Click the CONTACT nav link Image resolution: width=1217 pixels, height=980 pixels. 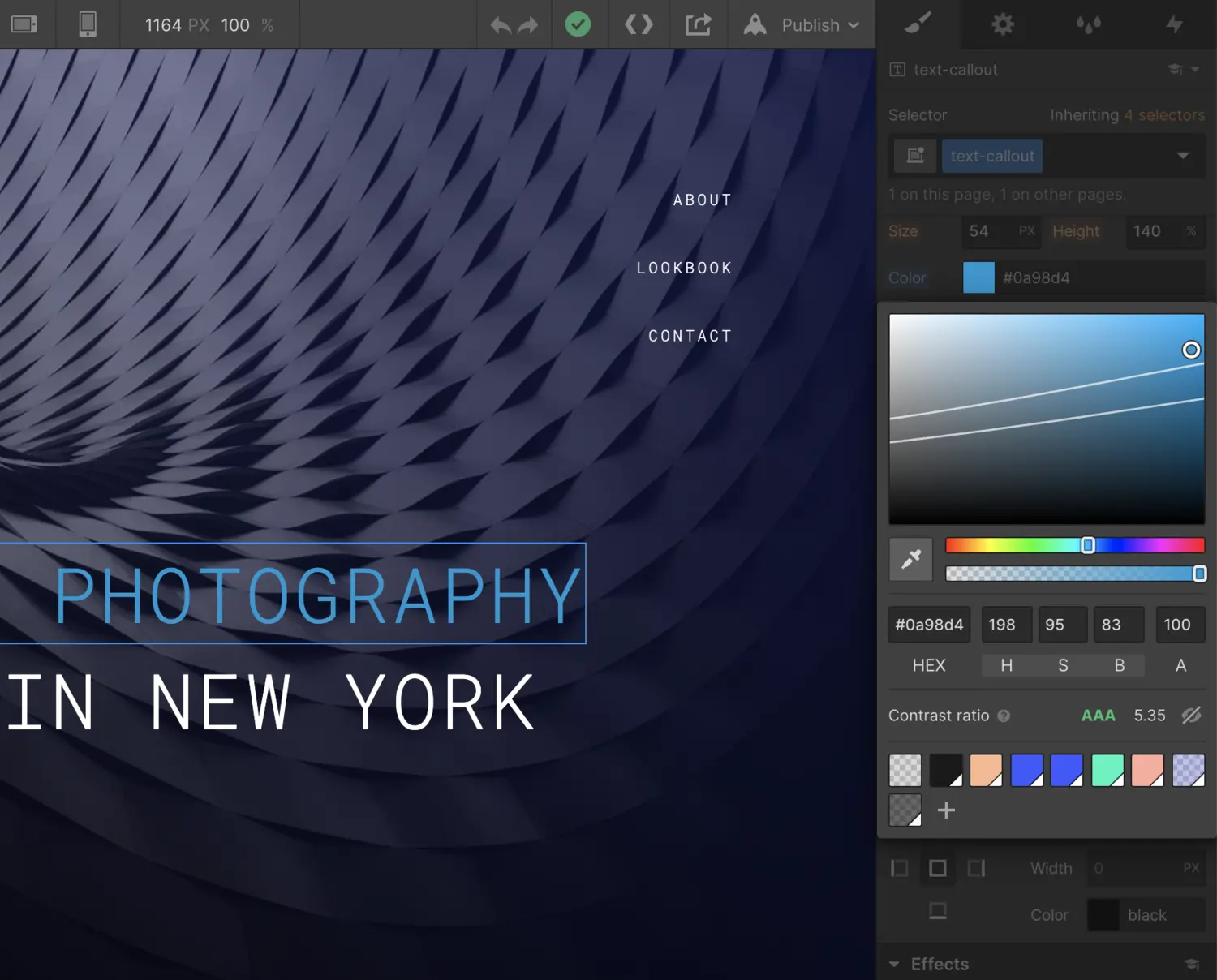pos(690,336)
